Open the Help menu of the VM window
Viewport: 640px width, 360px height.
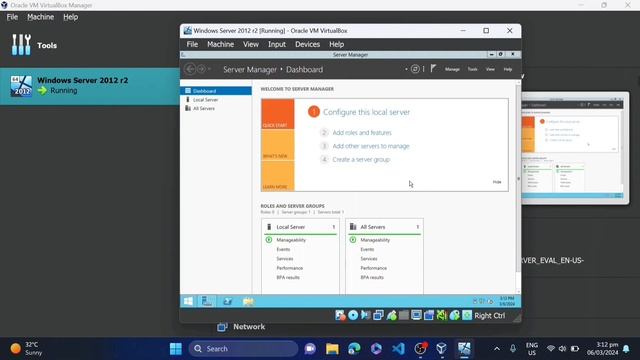point(337,44)
